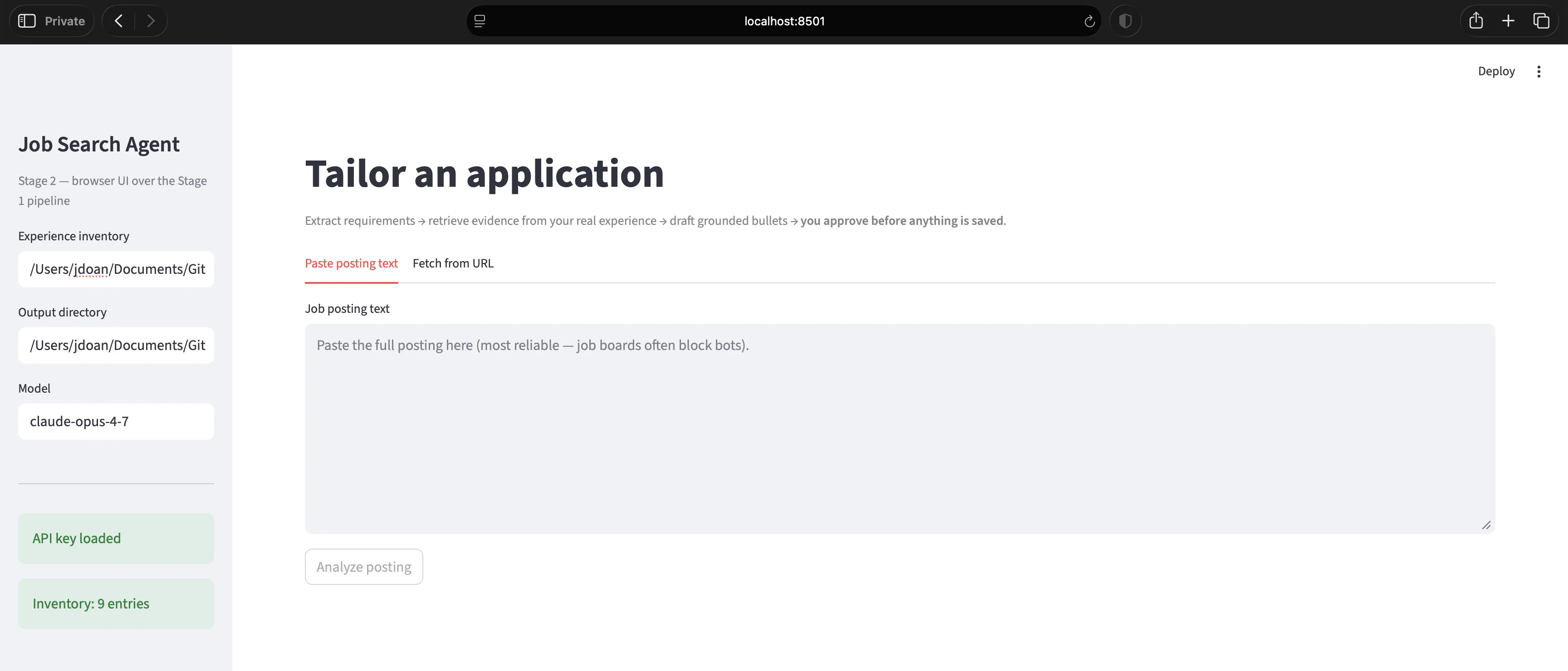Open the Safari share icon

tap(1475, 21)
